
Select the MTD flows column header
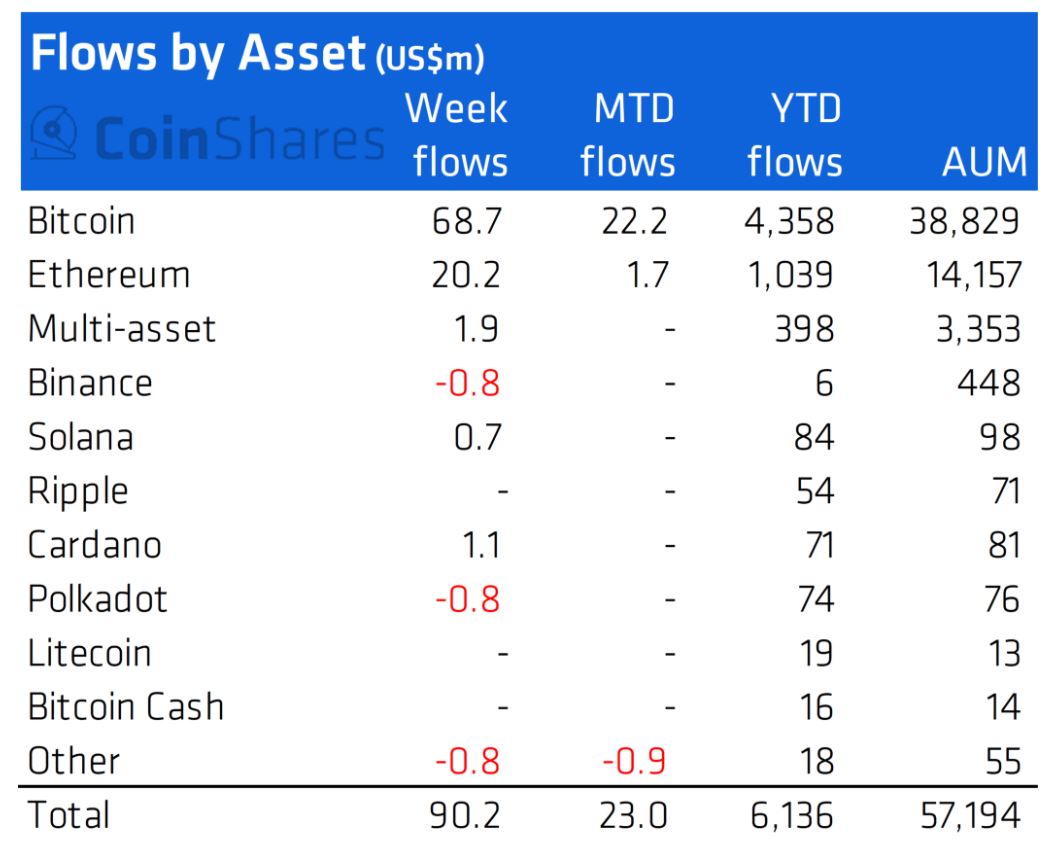click(x=628, y=136)
